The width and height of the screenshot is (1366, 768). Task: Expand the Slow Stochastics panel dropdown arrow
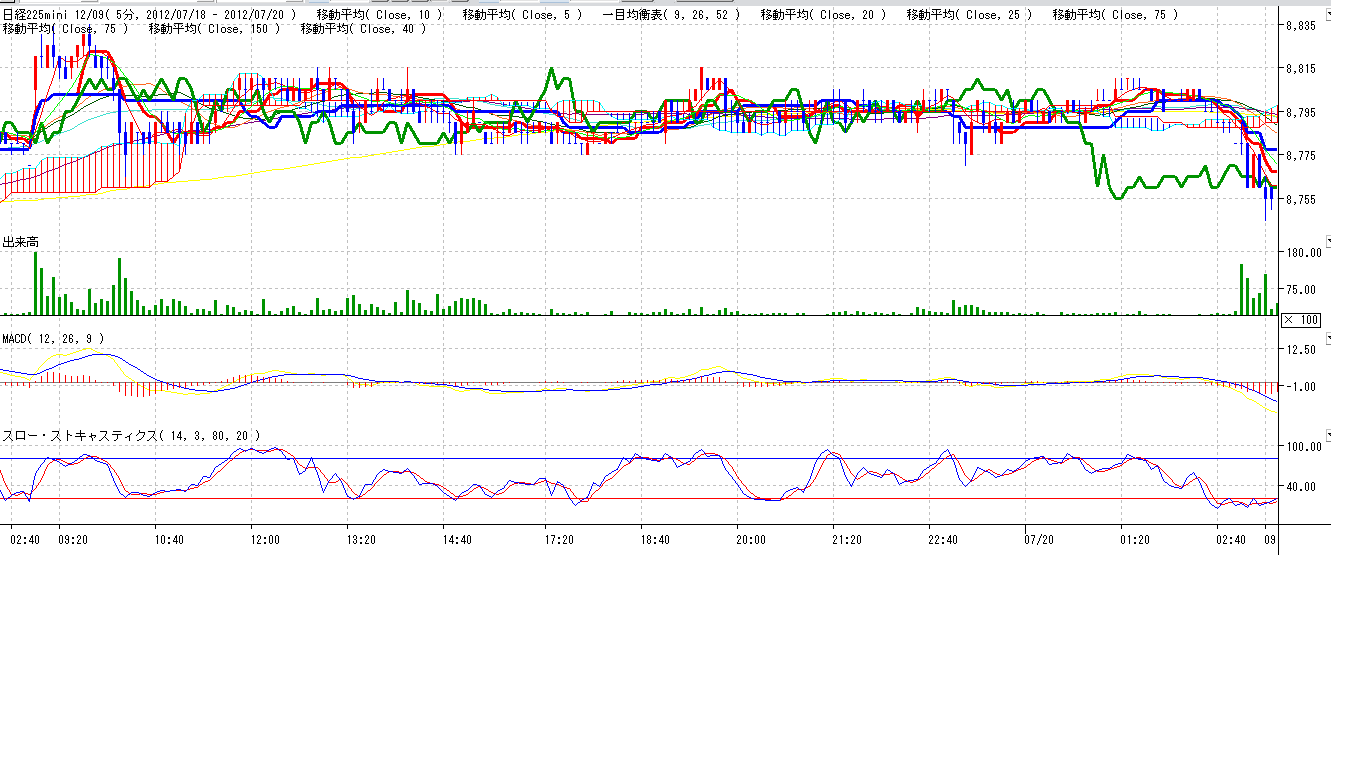[x=1329, y=435]
